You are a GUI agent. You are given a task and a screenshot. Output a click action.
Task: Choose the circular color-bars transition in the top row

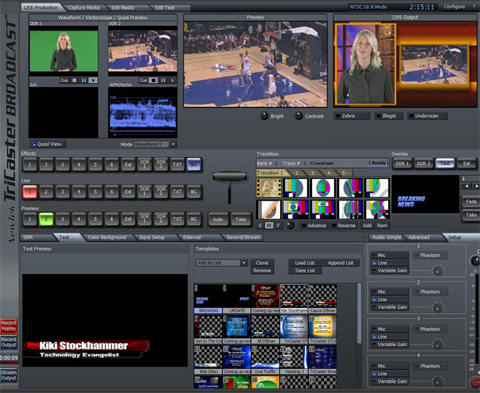323,188
